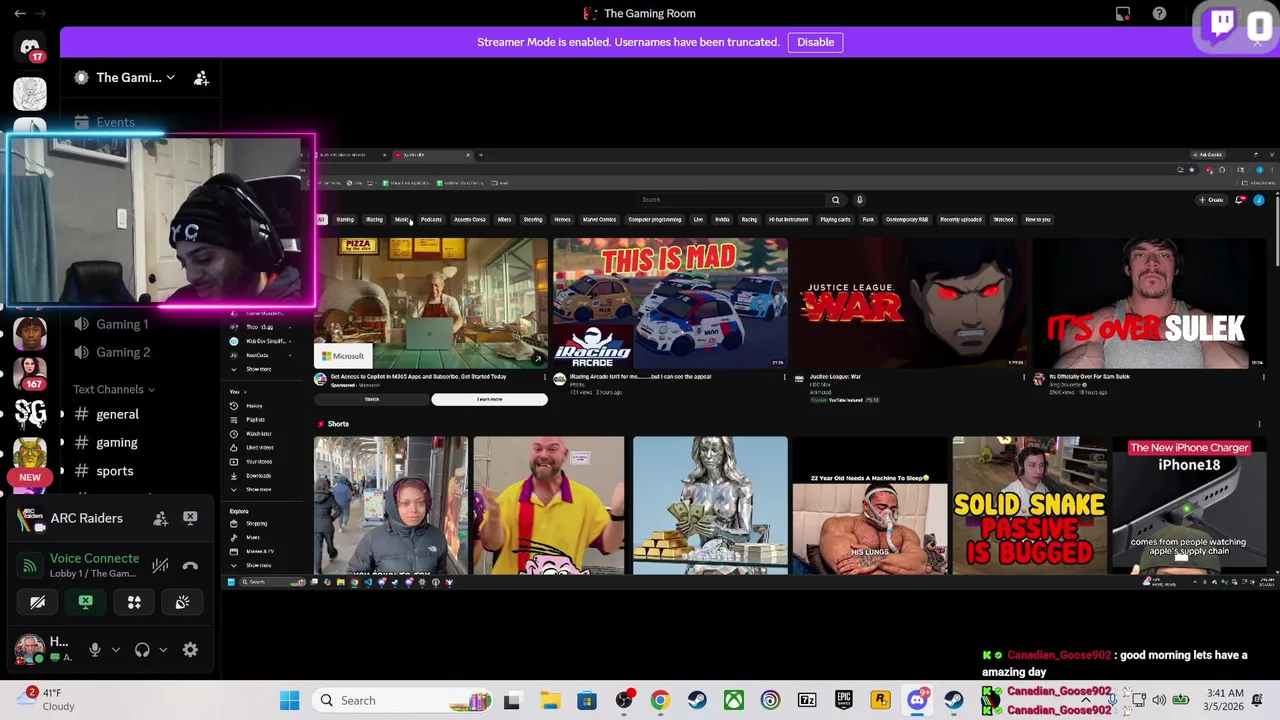Open the iPhone18 charger short

[1189, 506]
